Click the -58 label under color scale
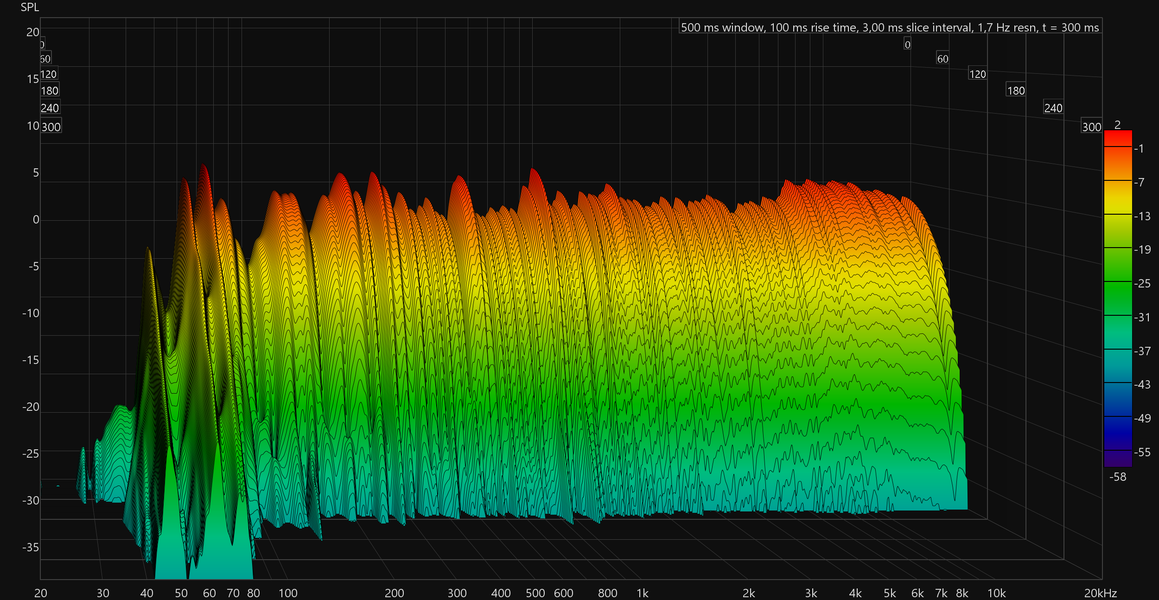Image resolution: width=1159 pixels, height=600 pixels. click(1118, 477)
